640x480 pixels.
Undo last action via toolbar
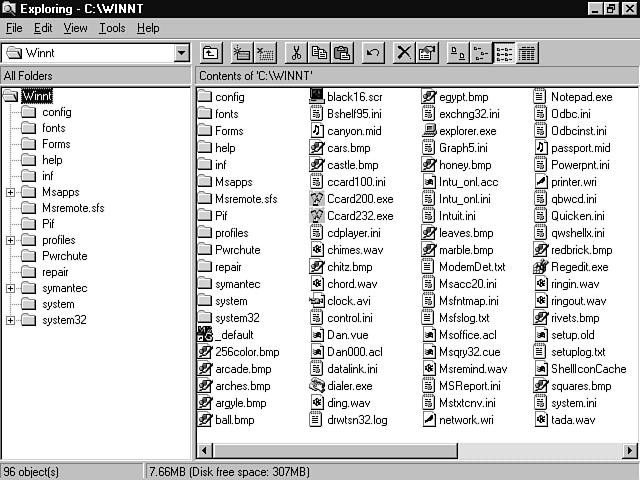[372, 53]
